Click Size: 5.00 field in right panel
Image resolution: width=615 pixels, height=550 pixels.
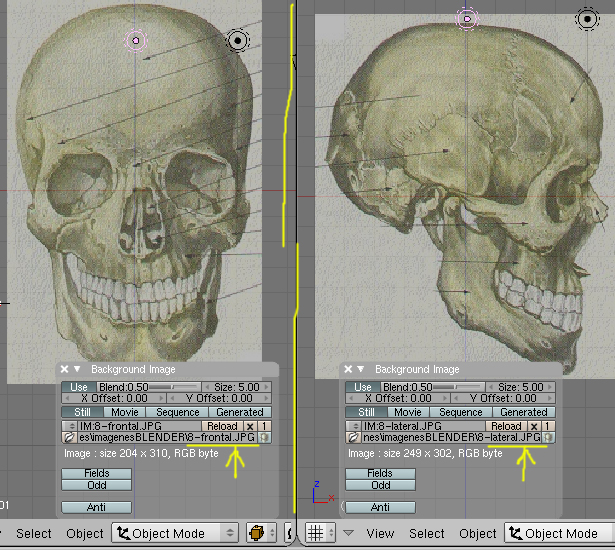520,387
